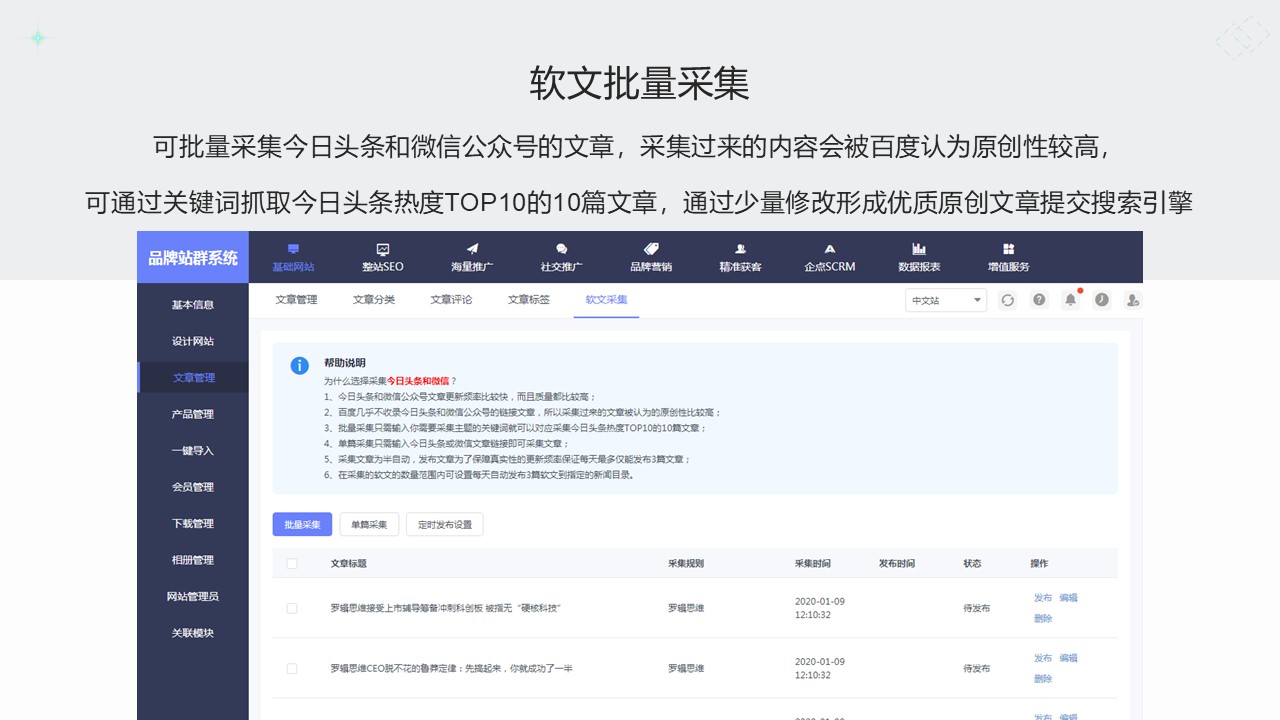Screen dimensions: 1280x720
Task: Open the 社交推广 chat icon
Action: pos(561,249)
